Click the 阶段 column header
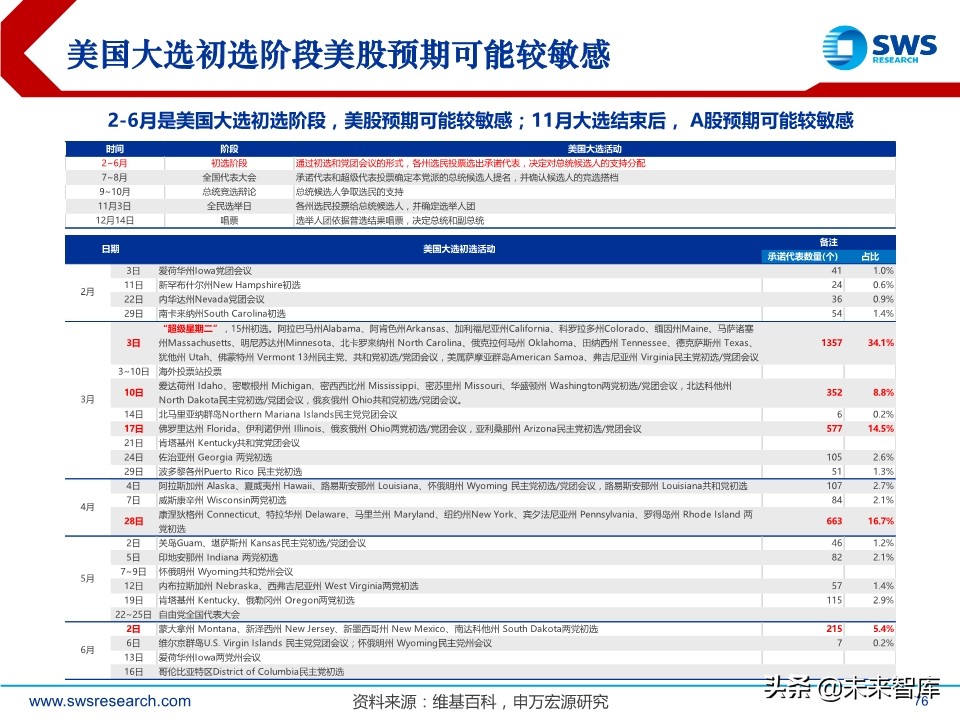 (x=229, y=149)
